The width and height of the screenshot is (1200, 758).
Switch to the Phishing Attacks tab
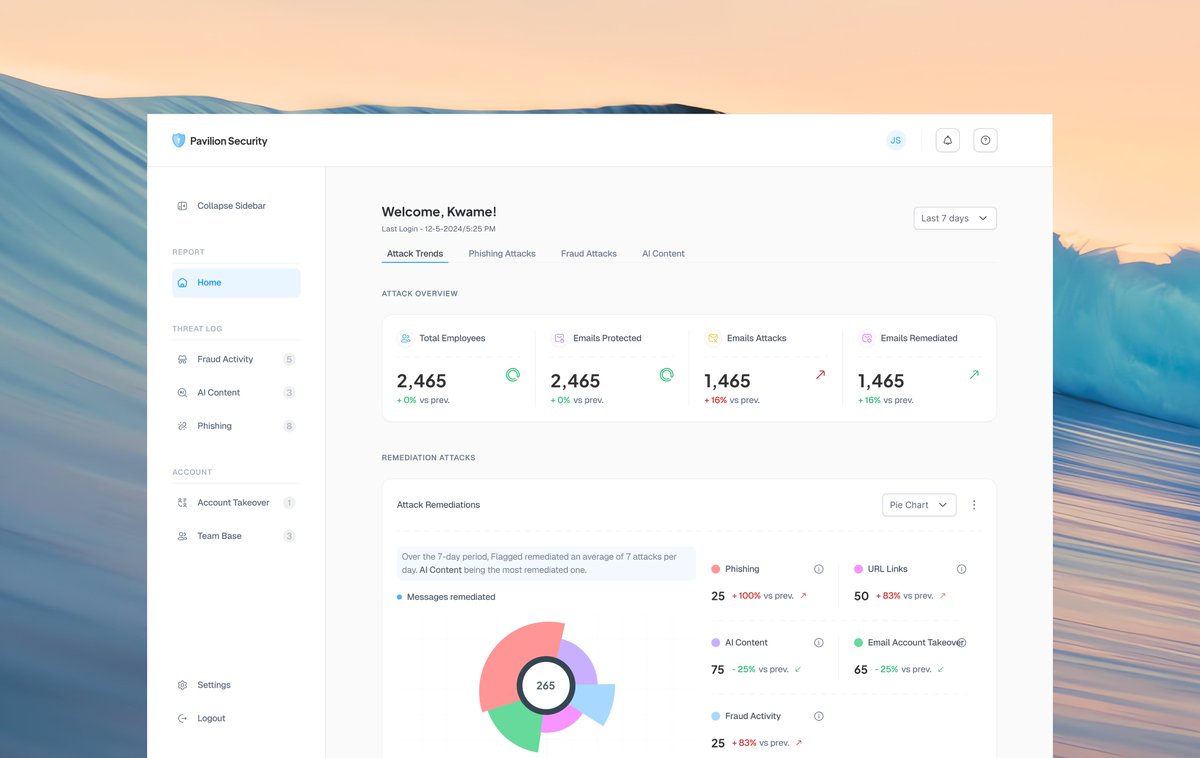[502, 254]
